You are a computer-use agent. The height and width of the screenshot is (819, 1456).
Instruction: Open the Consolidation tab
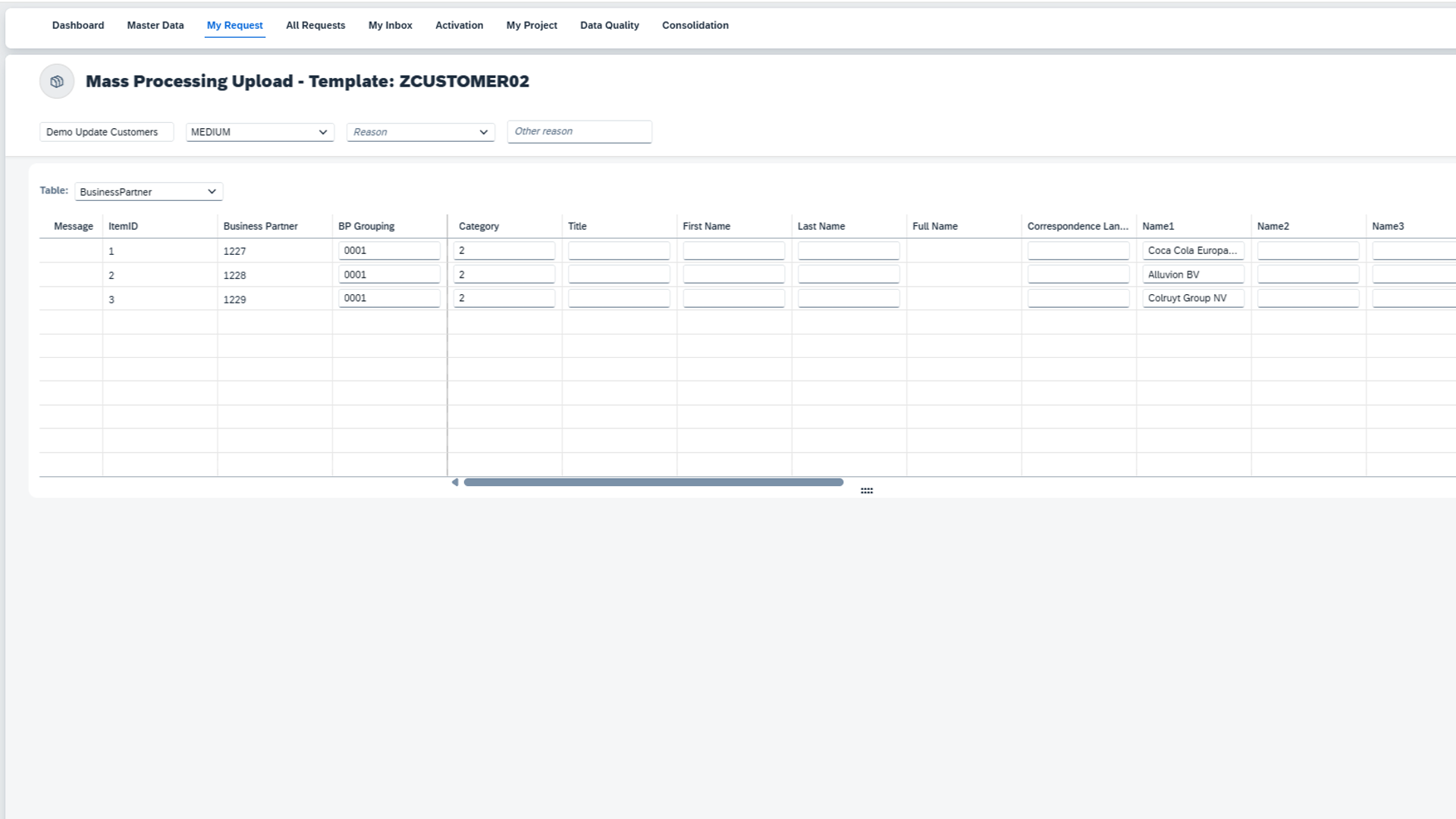[695, 25]
